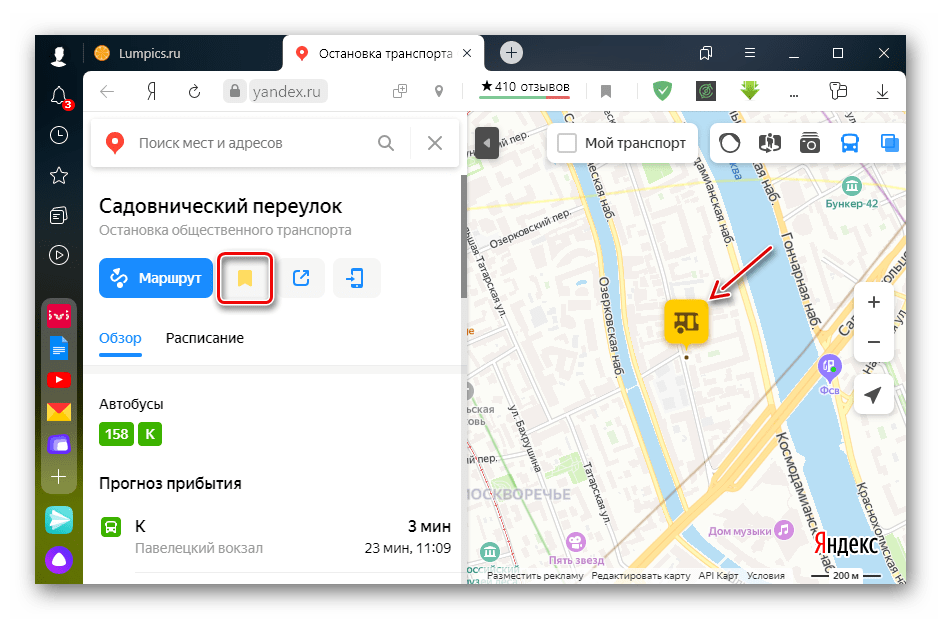Click the traffic circle icon on map
This screenshot has width=941, height=623.
[x=730, y=143]
